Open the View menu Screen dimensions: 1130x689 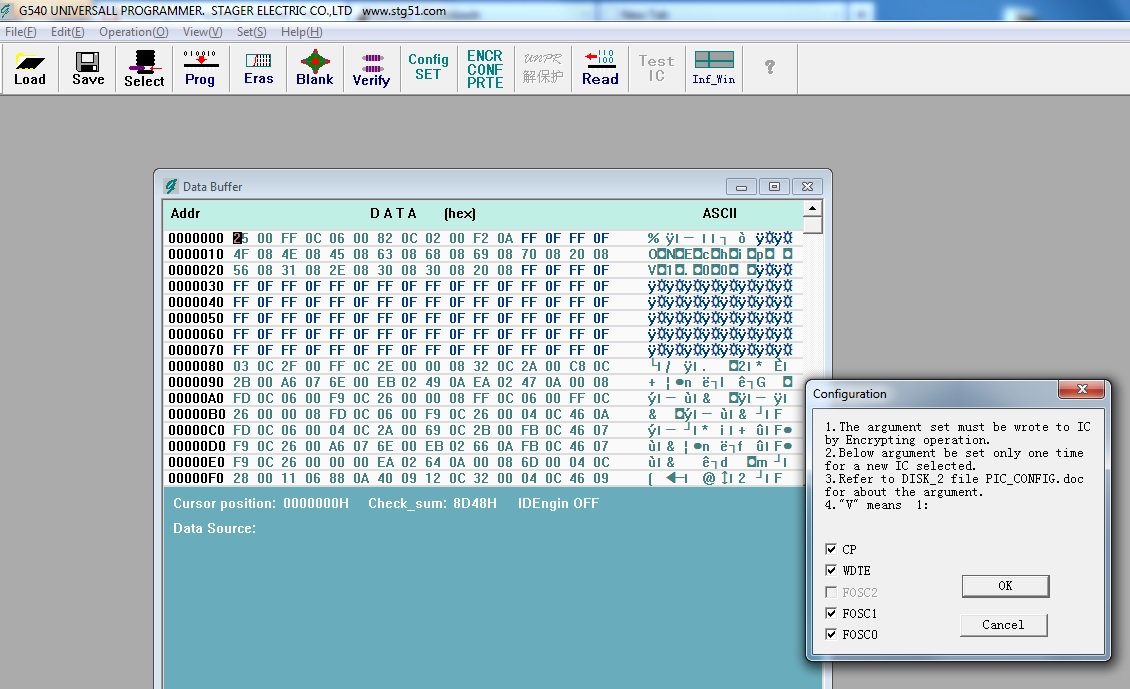pyautogui.click(x=202, y=32)
